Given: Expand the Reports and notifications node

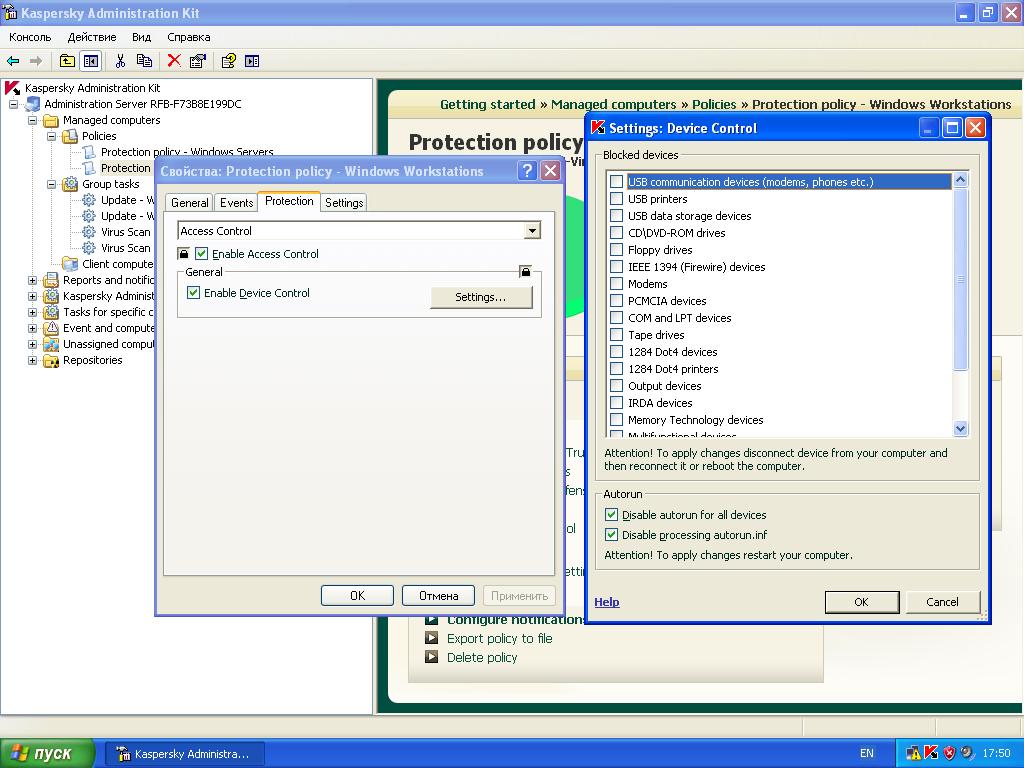Looking at the screenshot, I should [x=32, y=280].
